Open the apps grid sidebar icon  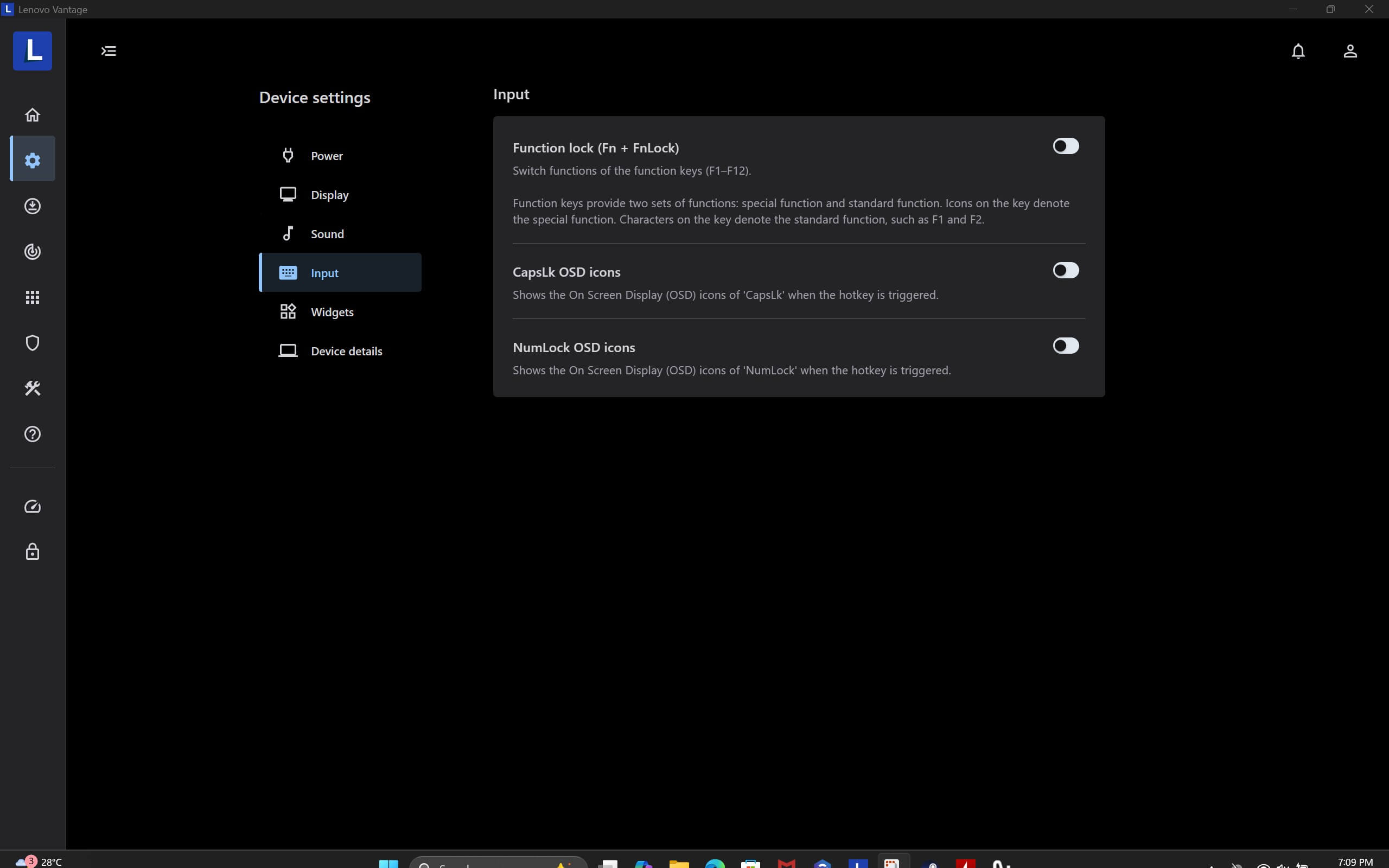[x=32, y=297]
